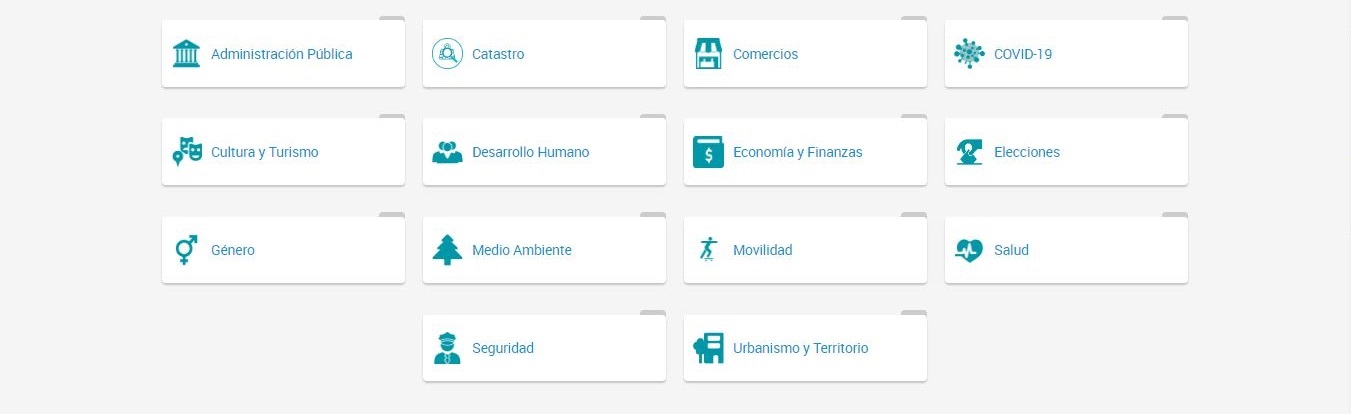Click the government building icon for Administración Pública
1351x414 pixels.
[x=186, y=54]
